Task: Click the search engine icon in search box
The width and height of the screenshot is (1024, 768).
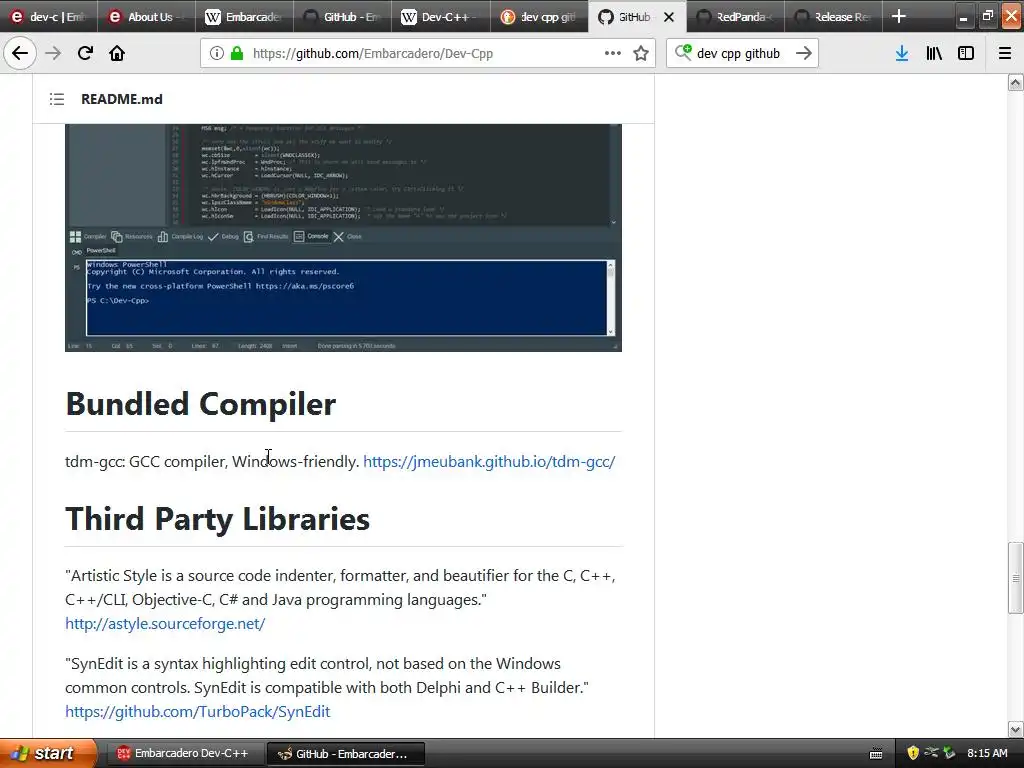Action: pyautogui.click(x=683, y=52)
